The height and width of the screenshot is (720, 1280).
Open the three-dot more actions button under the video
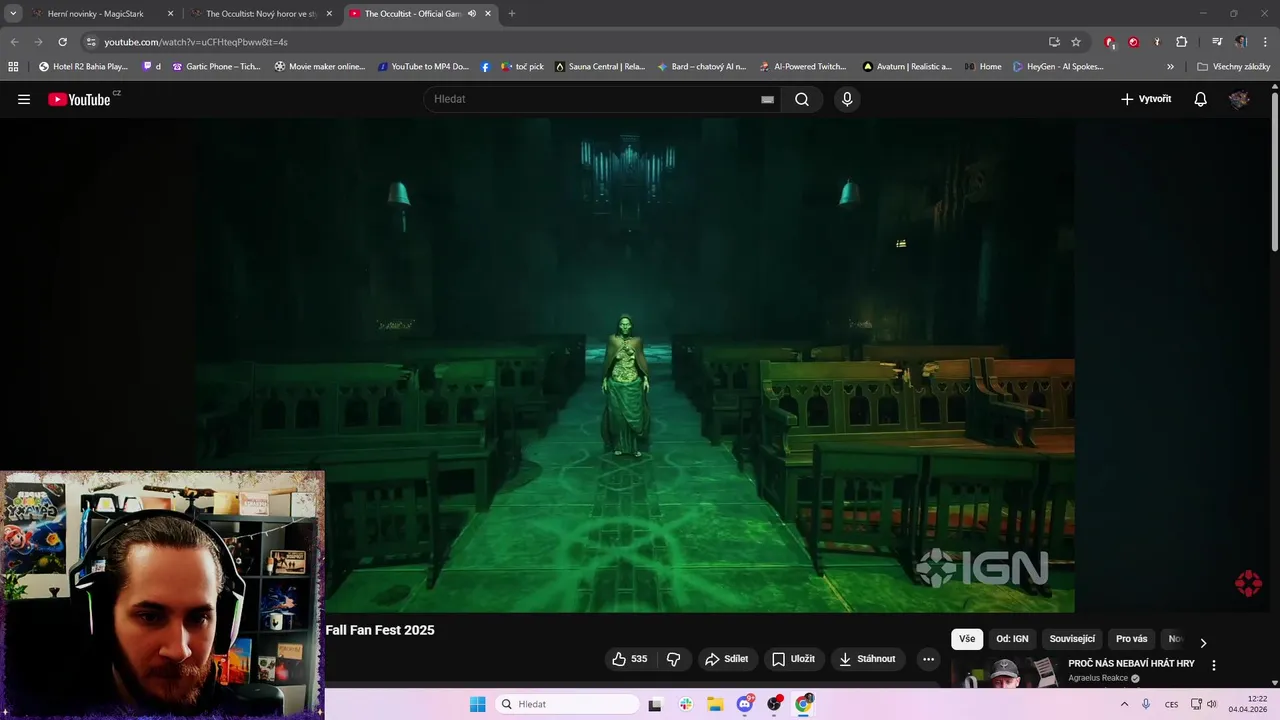point(928,659)
